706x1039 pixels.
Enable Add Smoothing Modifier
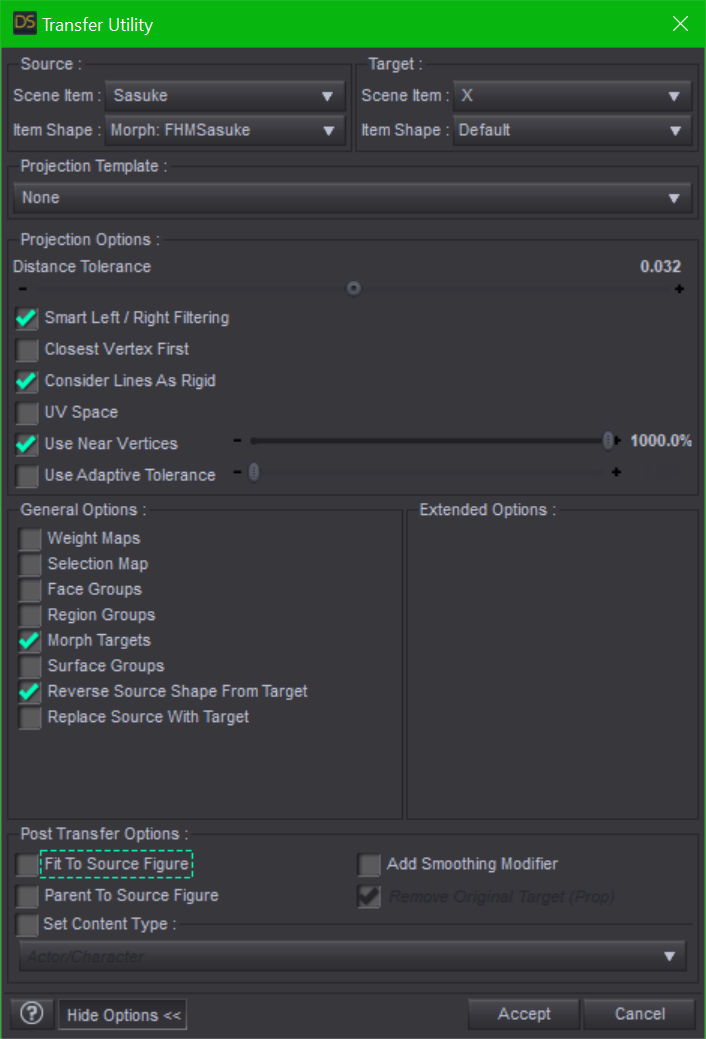(370, 864)
